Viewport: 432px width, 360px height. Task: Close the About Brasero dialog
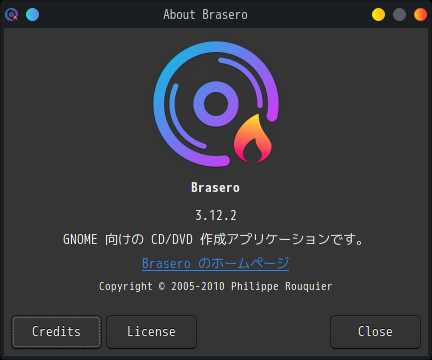[x=375, y=332]
